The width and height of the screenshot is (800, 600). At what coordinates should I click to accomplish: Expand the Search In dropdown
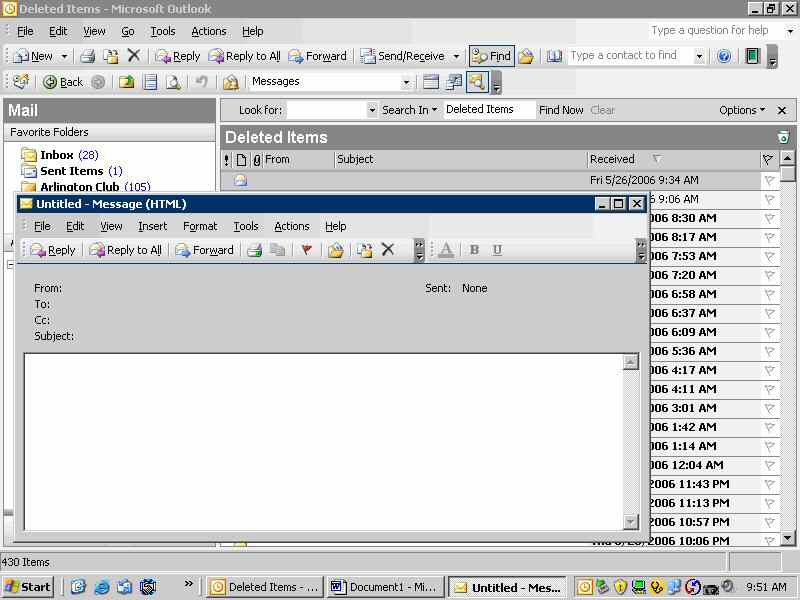tap(410, 110)
